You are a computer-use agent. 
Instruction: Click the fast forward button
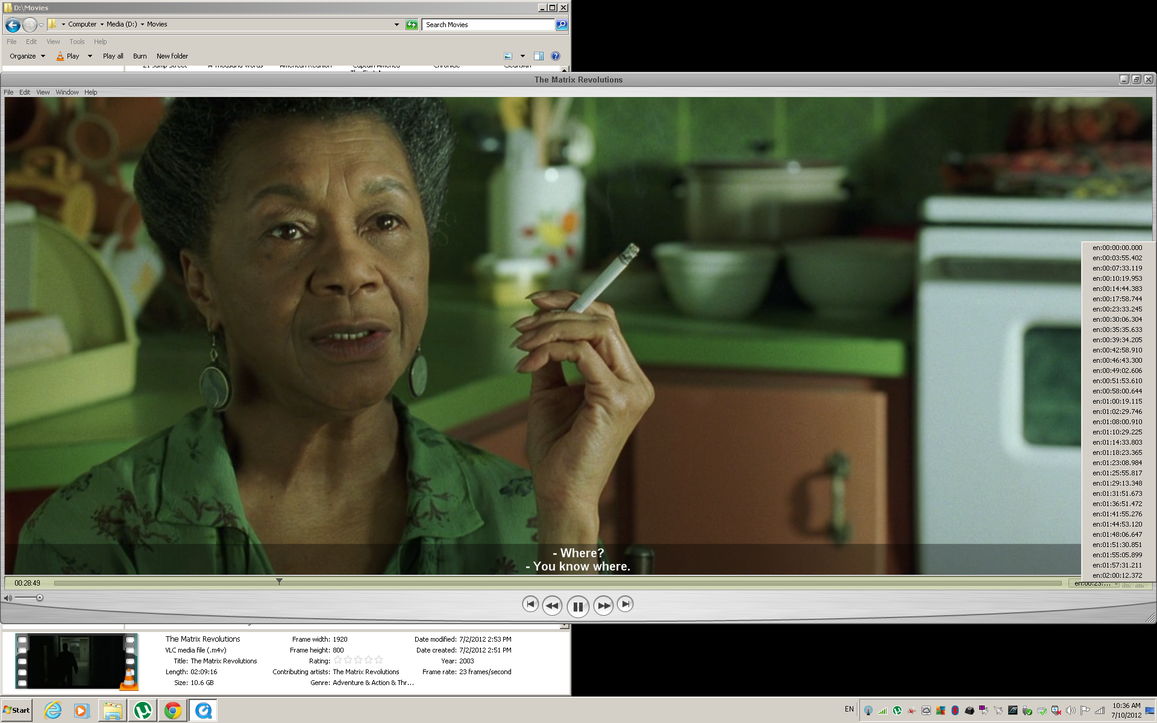click(603, 605)
